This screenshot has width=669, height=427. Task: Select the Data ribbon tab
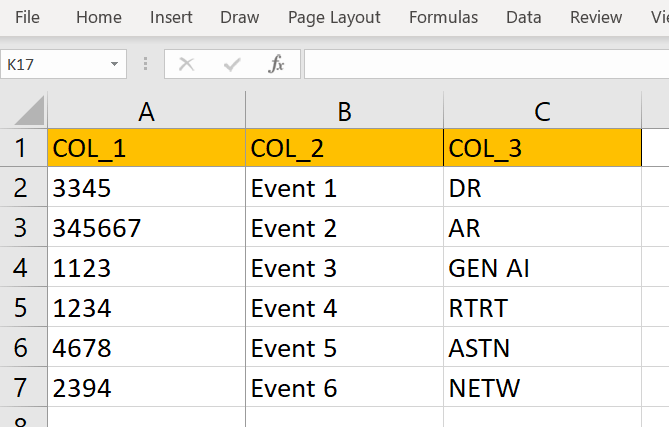click(523, 17)
